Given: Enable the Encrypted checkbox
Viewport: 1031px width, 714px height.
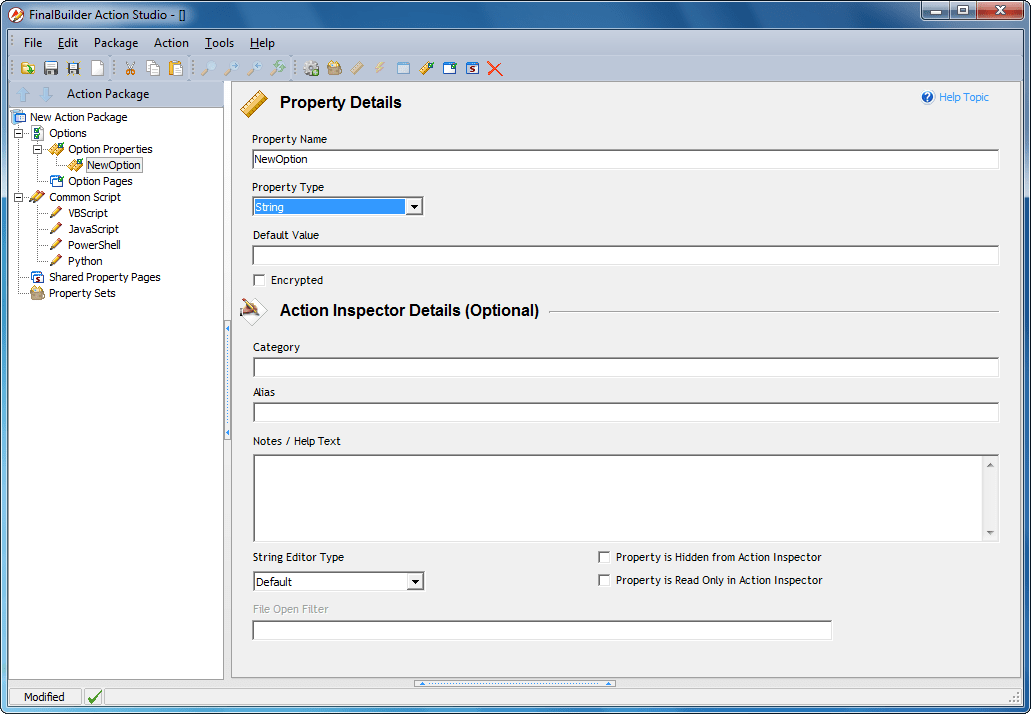Looking at the screenshot, I should [x=259, y=280].
